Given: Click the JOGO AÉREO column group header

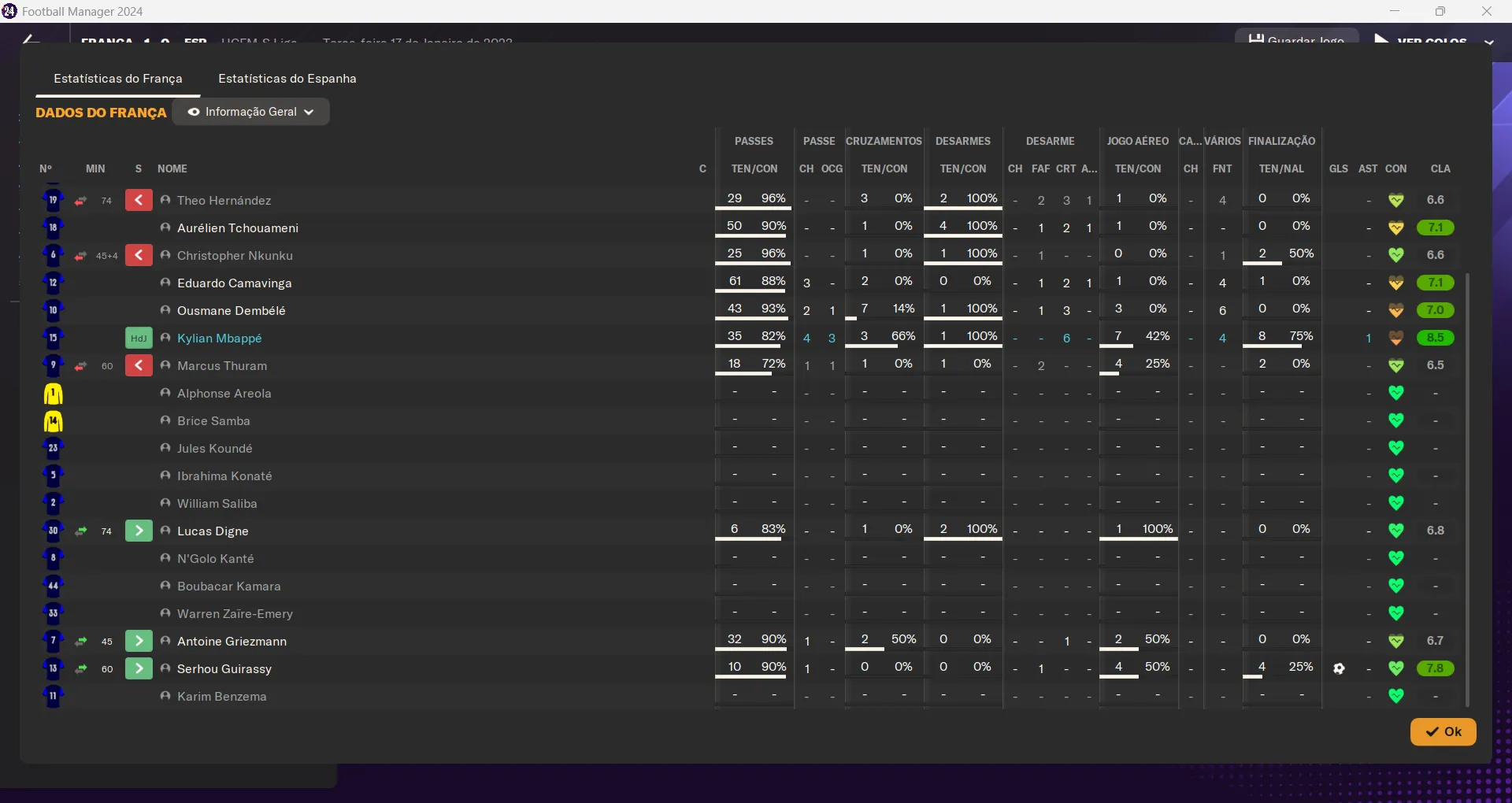Looking at the screenshot, I should (1138, 141).
